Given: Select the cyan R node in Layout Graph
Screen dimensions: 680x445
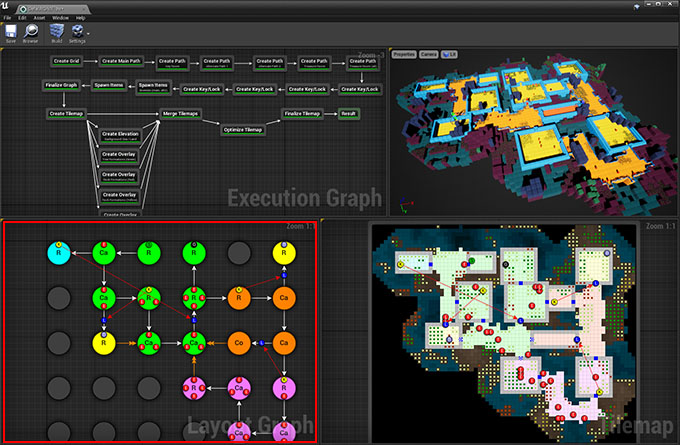Looking at the screenshot, I should (x=59, y=253).
